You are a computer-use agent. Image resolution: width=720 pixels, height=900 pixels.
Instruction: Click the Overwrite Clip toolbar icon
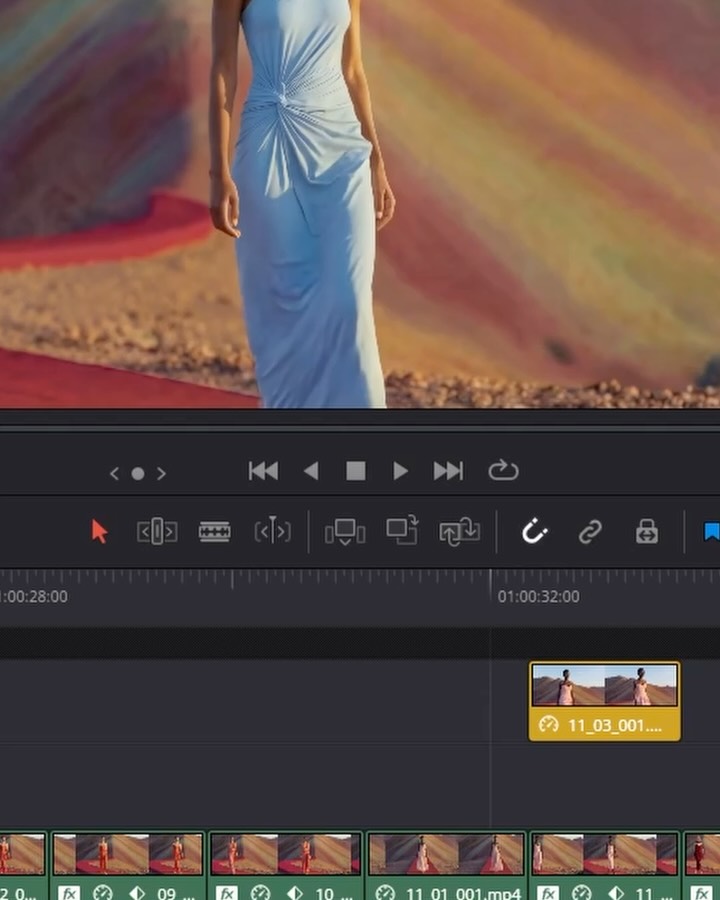coord(402,532)
